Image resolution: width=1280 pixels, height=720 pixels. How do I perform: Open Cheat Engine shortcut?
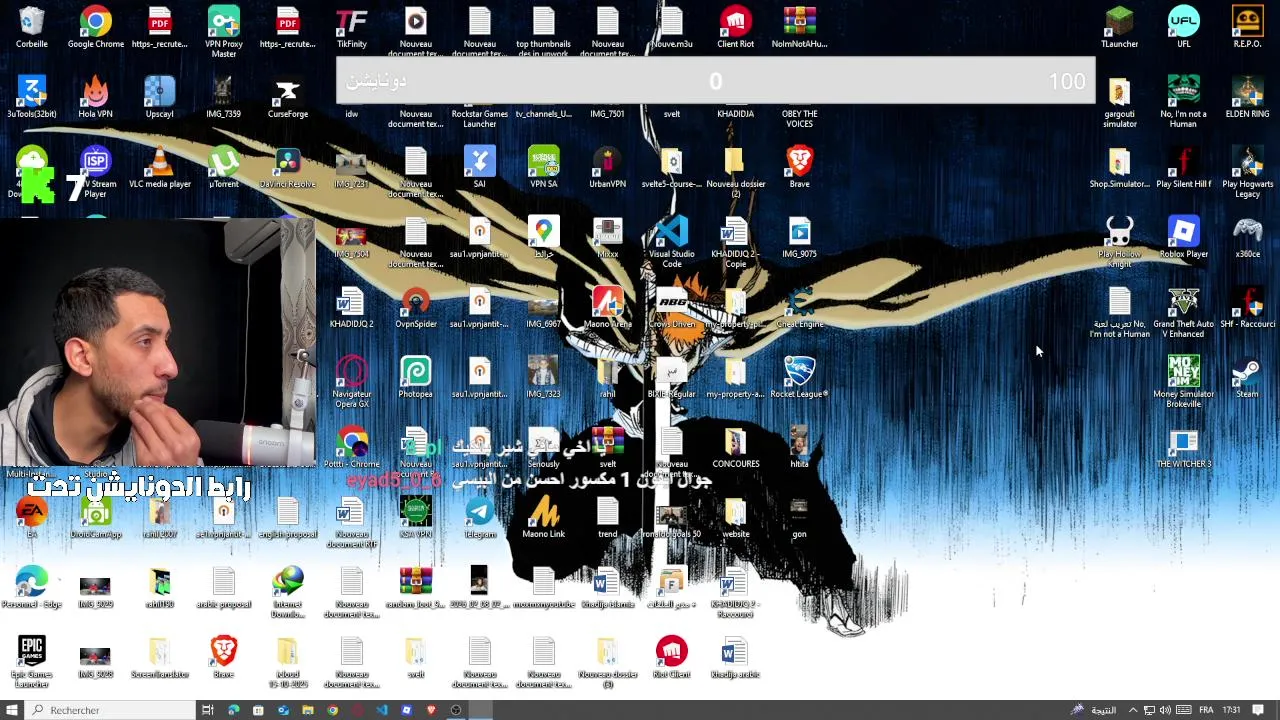coord(800,307)
